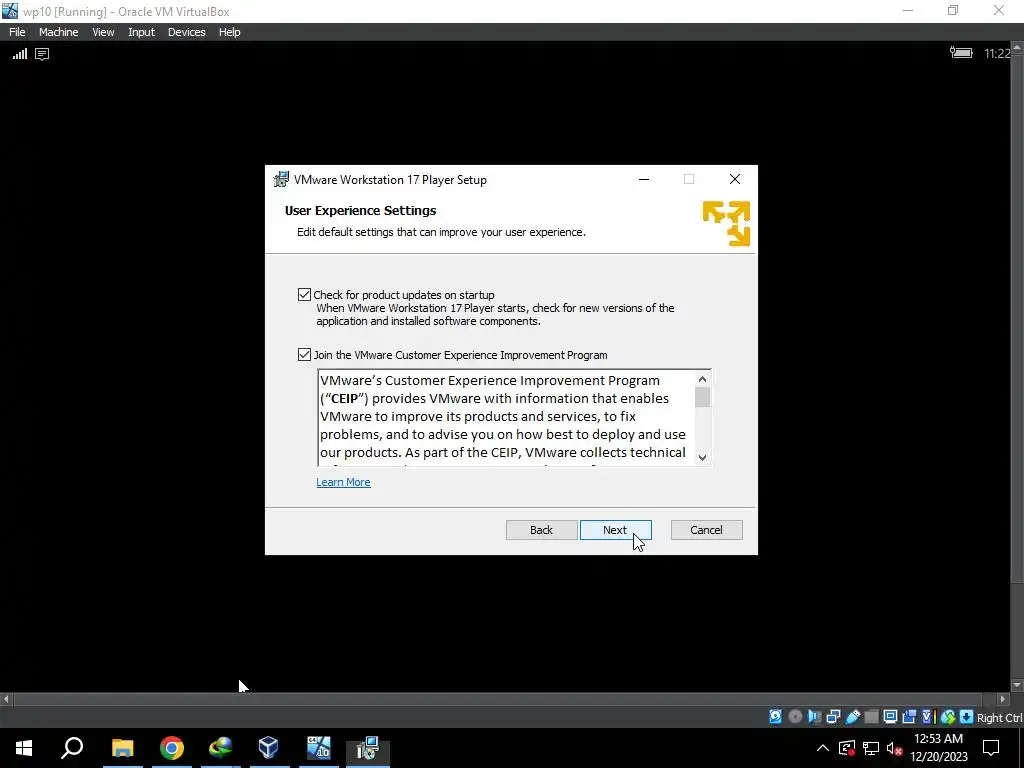Viewport: 1024px width, 768px height.
Task: Click the VirtualBox mouse integration status icon
Action: [948, 716]
